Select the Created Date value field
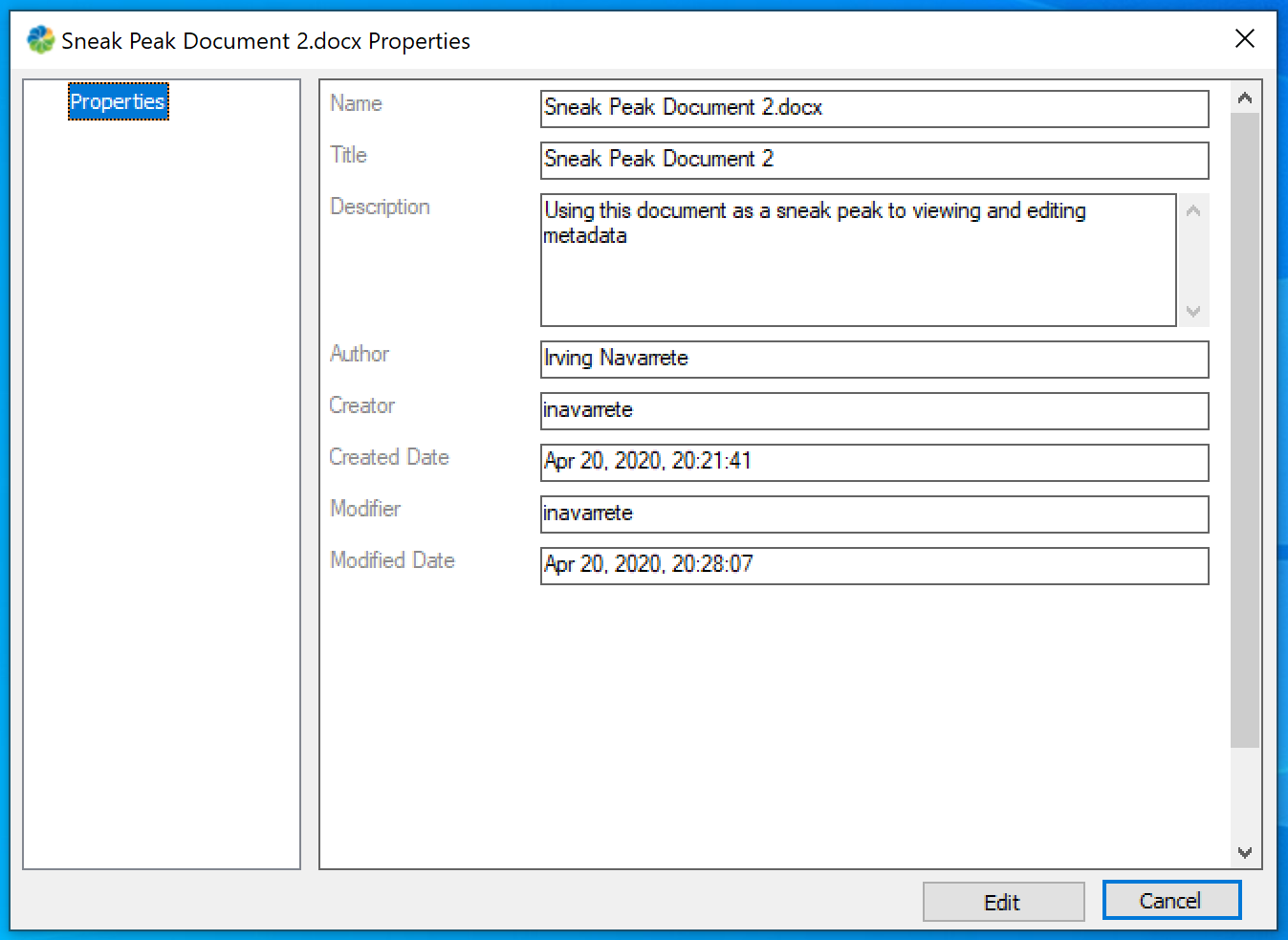The image size is (1288, 940). [873, 462]
